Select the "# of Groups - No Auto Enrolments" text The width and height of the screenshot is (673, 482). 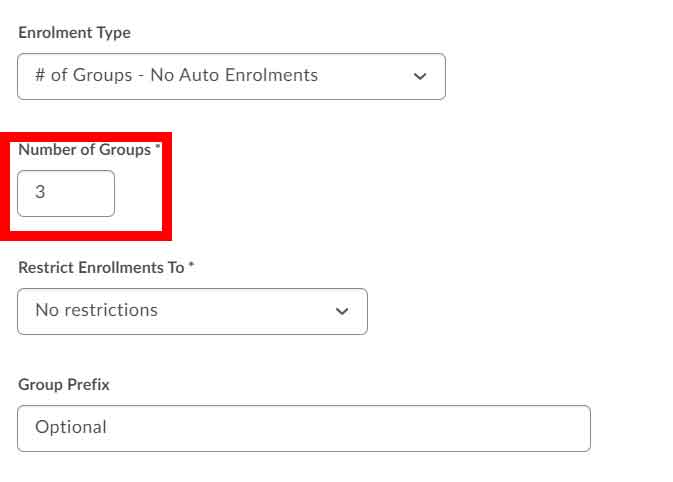point(176,76)
